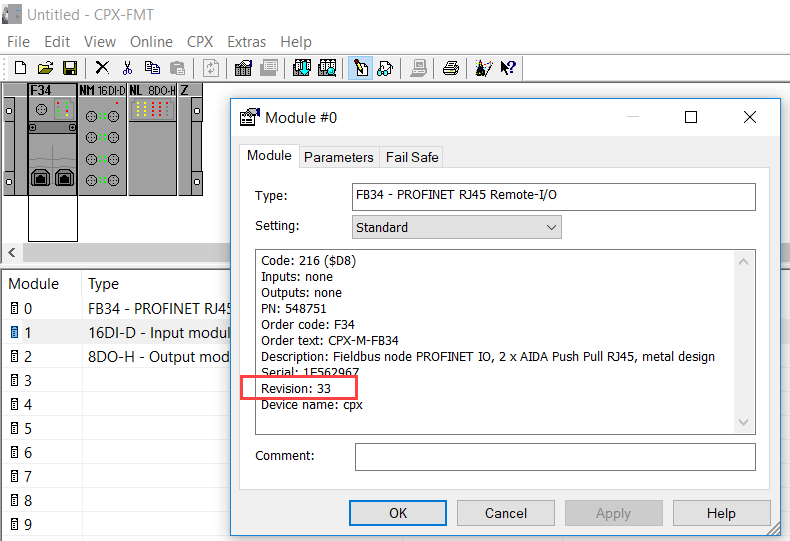Open the File menu
This screenshot has height=541, width=790.
(19, 42)
